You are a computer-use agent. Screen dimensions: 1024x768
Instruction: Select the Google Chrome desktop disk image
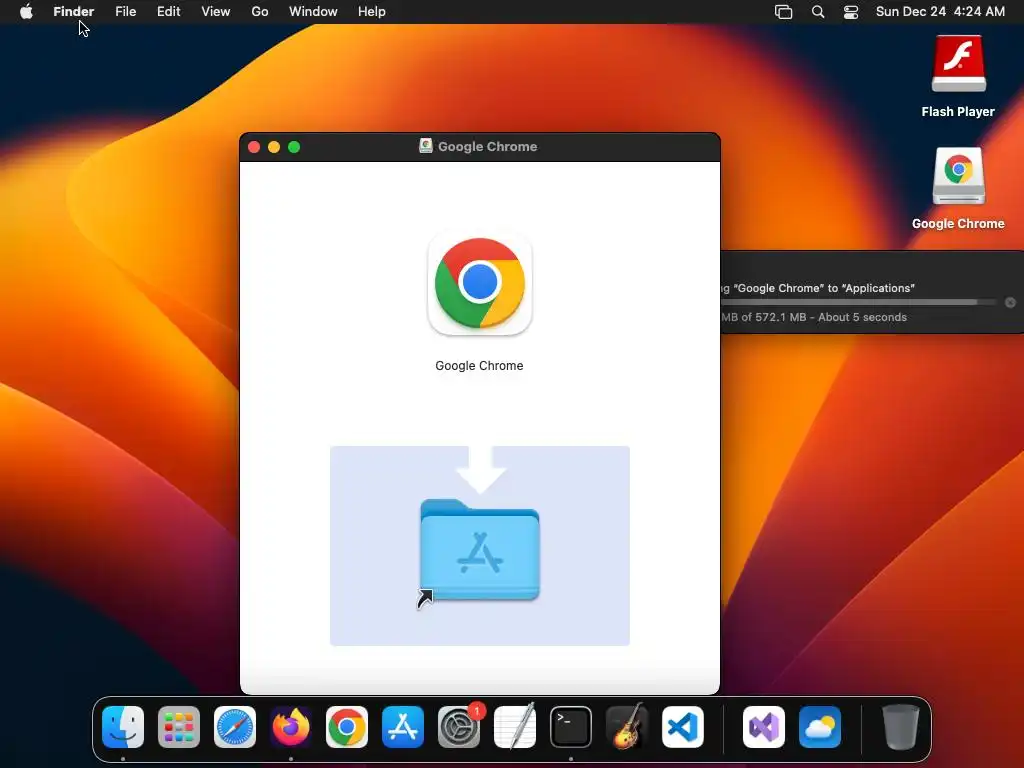958,176
